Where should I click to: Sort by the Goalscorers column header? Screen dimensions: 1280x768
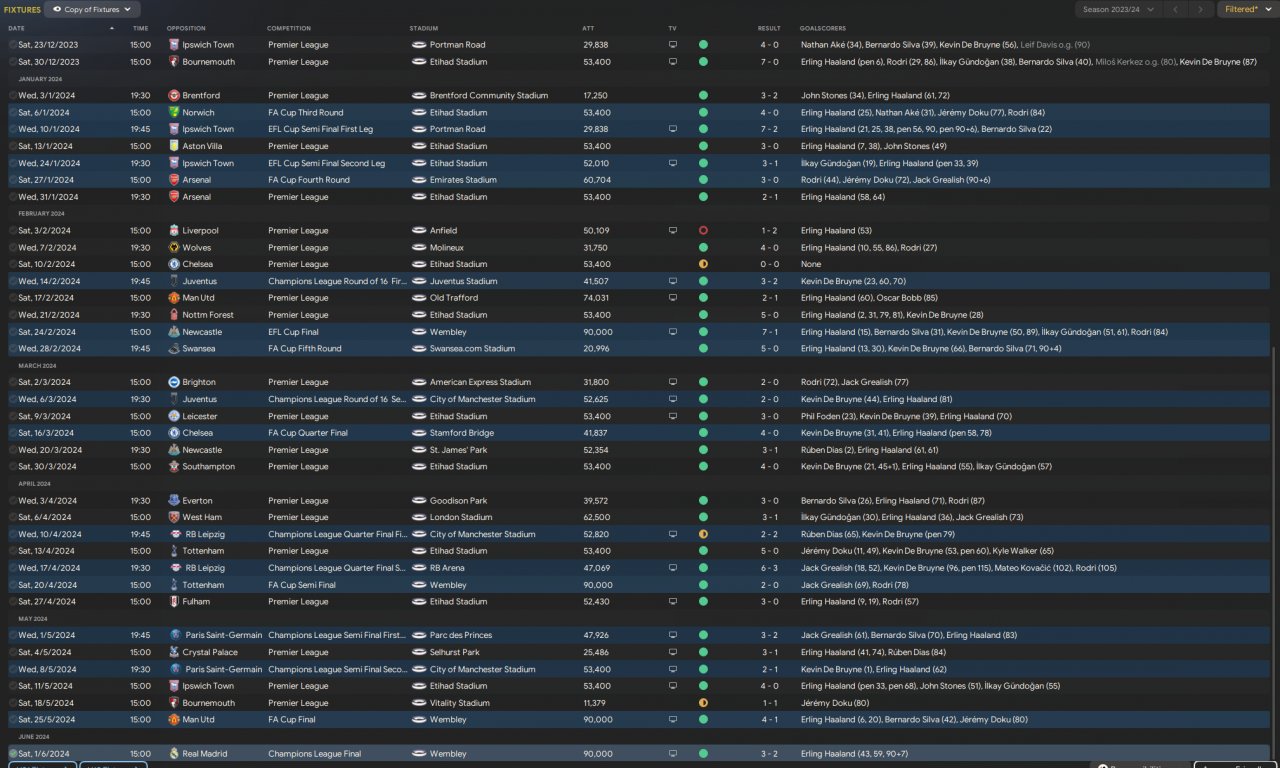coord(823,28)
